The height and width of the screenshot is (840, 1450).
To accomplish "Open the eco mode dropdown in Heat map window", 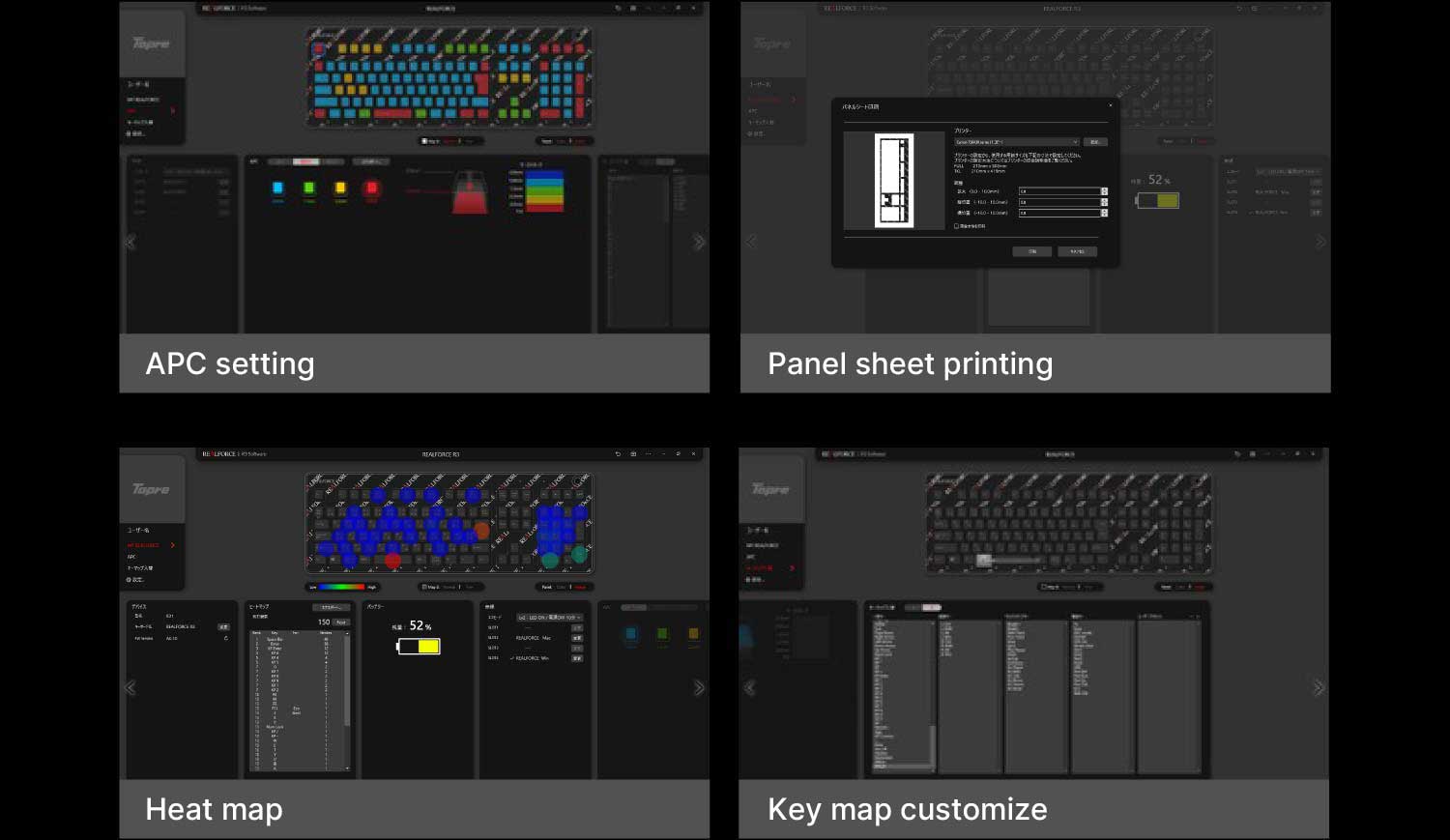I will point(549,617).
